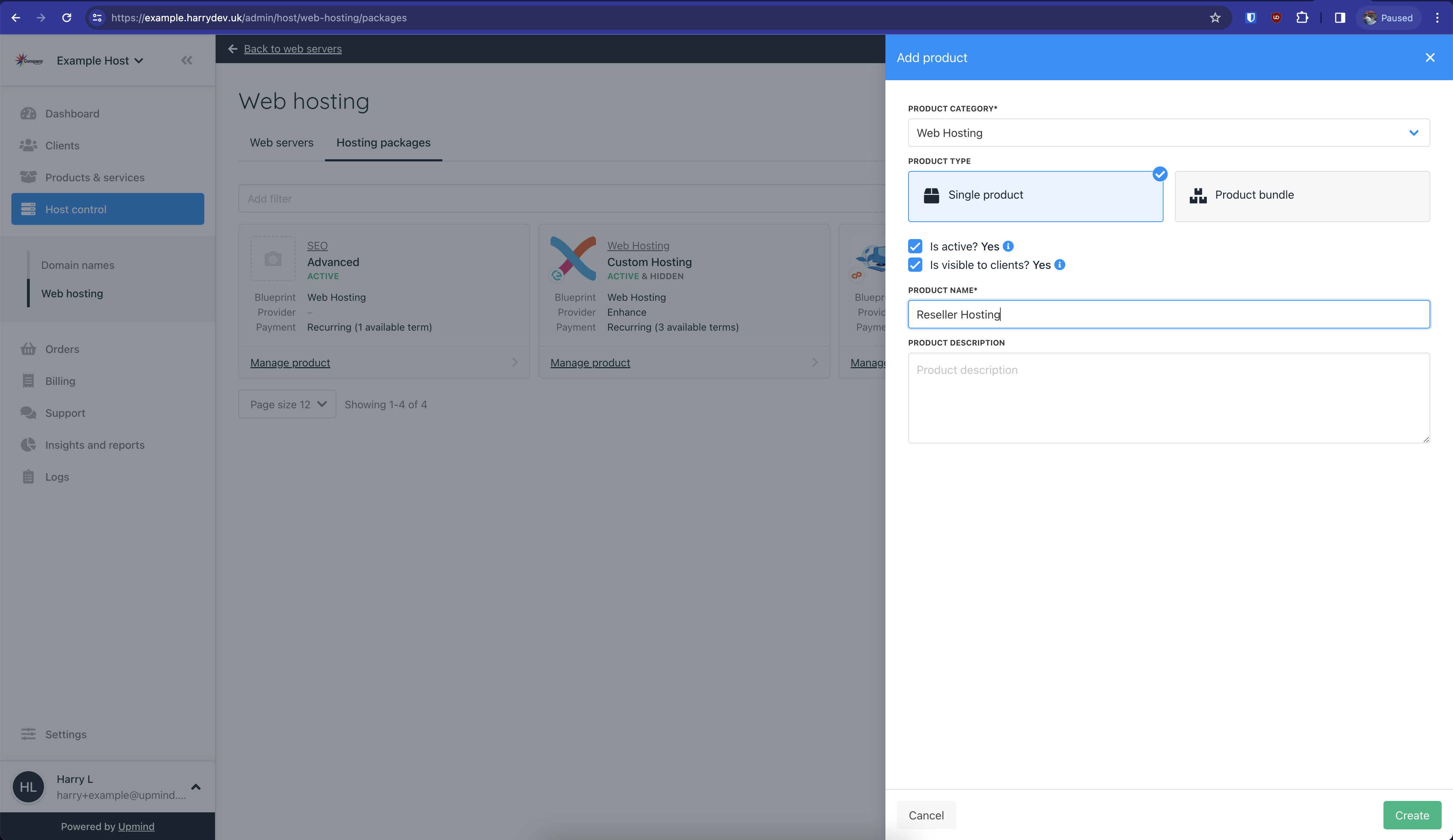Open the browser extensions puzzle icon
Screen dimensions: 1453x840
point(1302,18)
